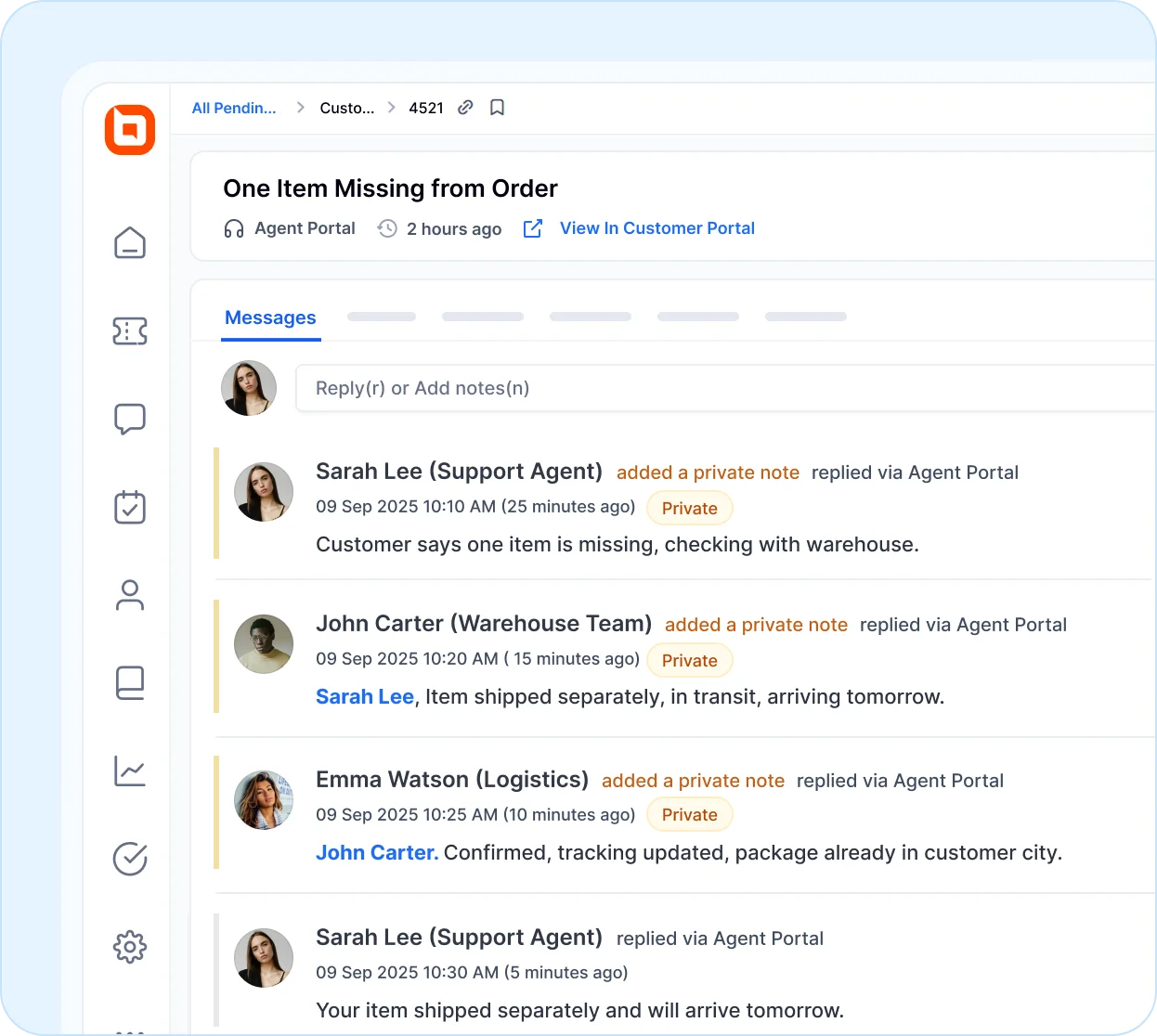This screenshot has width=1157, height=1036.
Task: Click the John Carter mention in Emma's note
Action: click(x=377, y=852)
